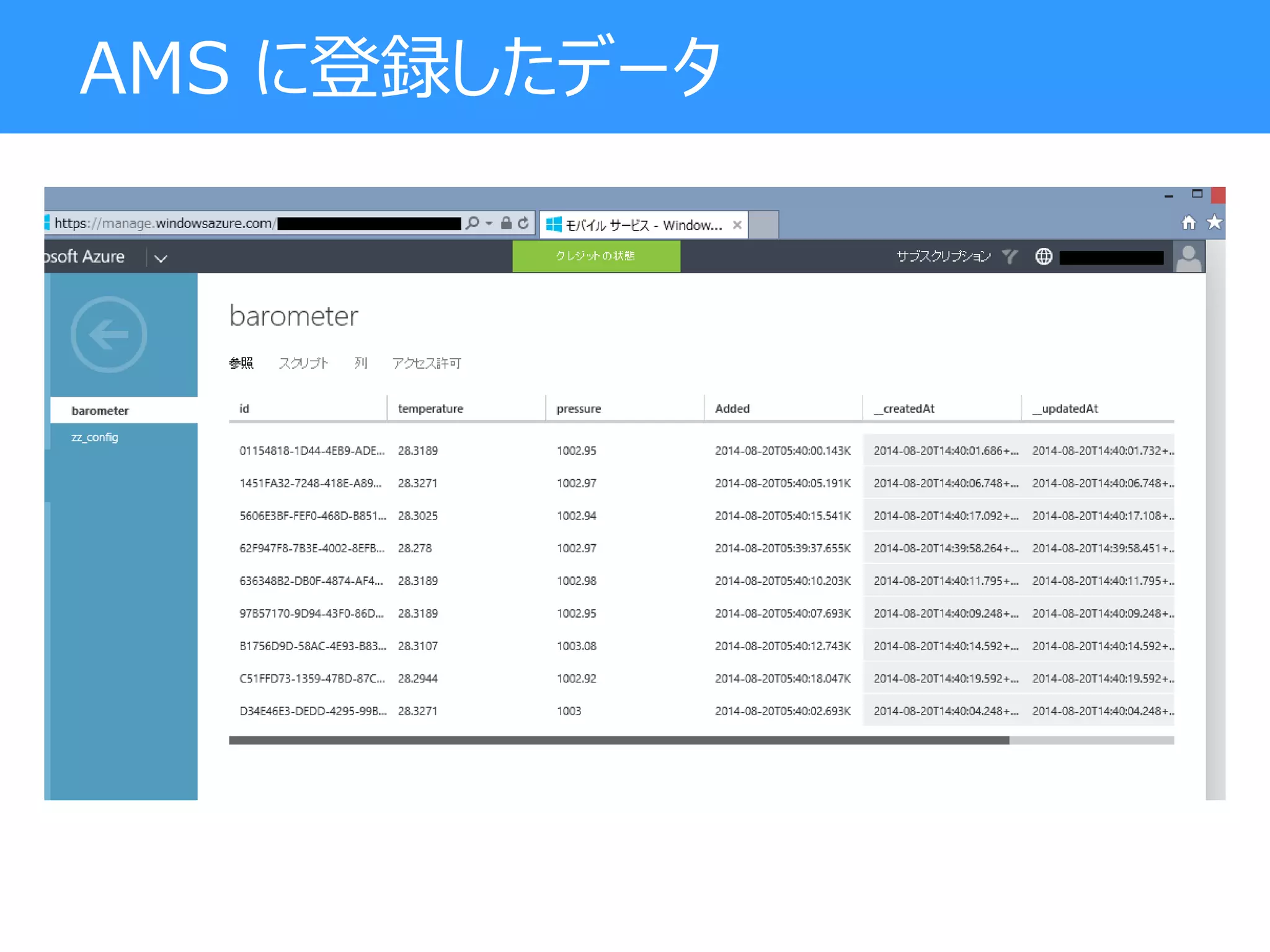Click the user account avatar icon
The height and width of the screenshot is (952, 1270).
click(1189, 257)
